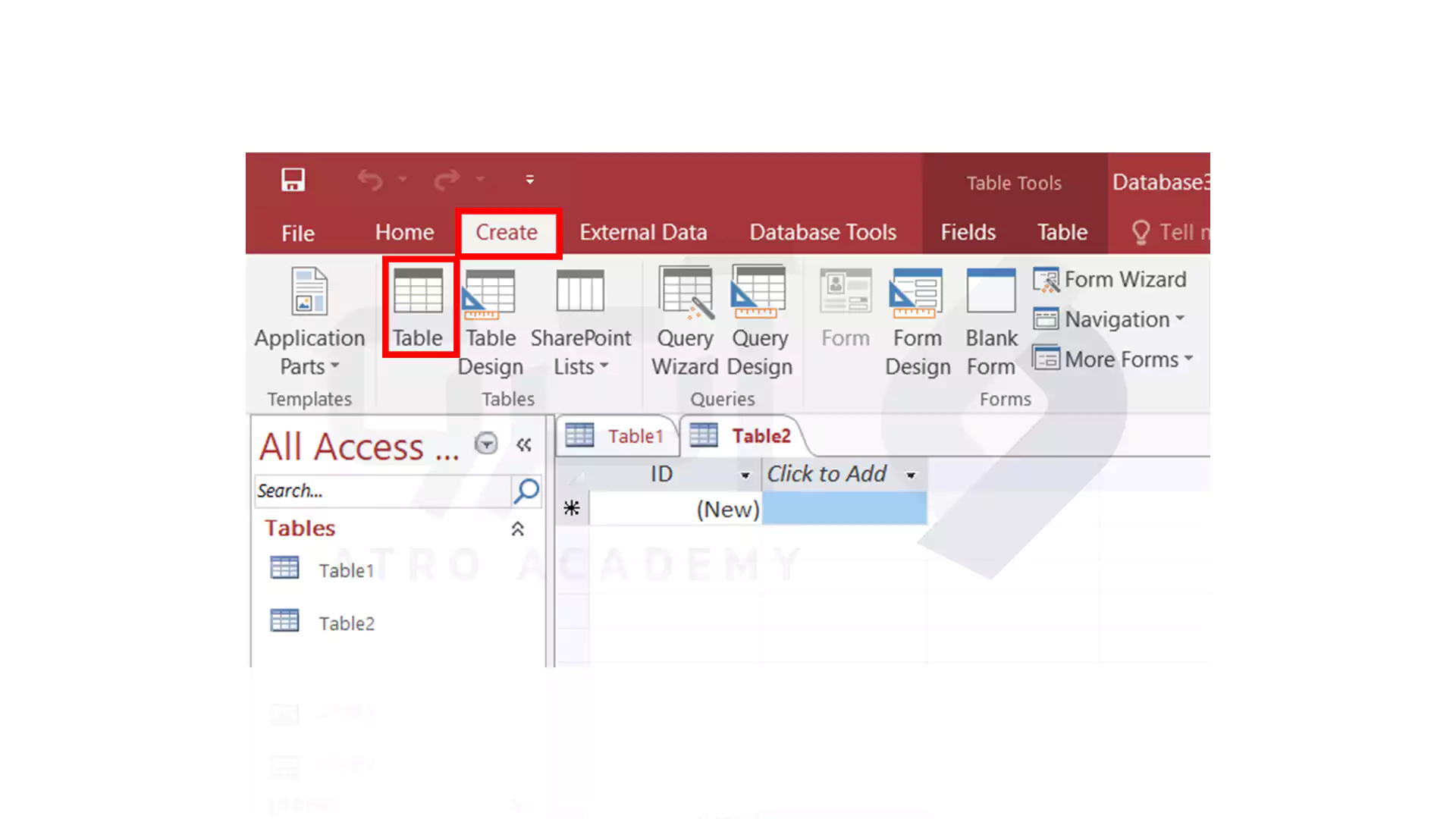Click the highlighted cell under Click to Add

pyautogui.click(x=845, y=508)
